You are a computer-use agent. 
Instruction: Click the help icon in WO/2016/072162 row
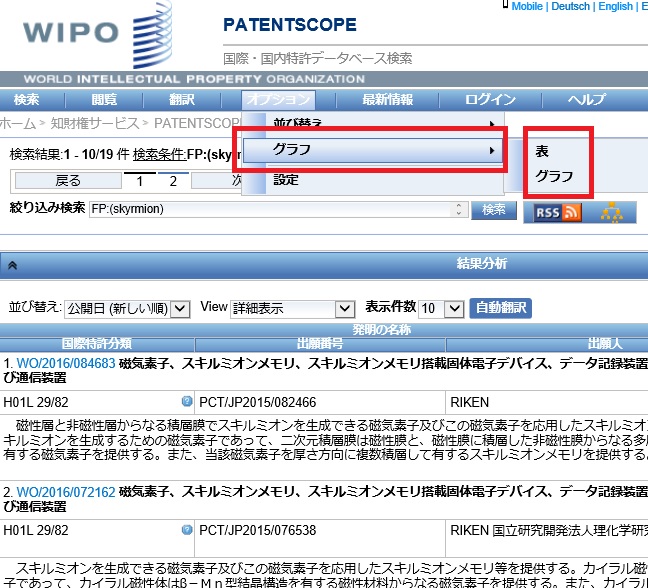[187, 529]
